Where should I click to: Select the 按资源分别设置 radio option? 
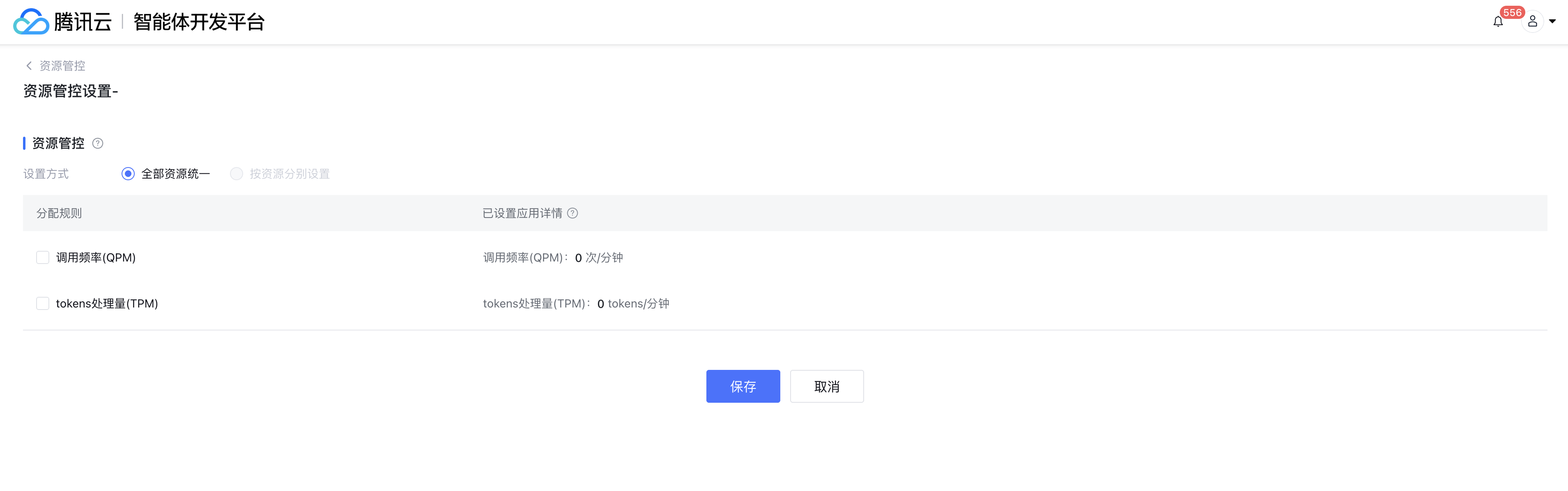(237, 174)
